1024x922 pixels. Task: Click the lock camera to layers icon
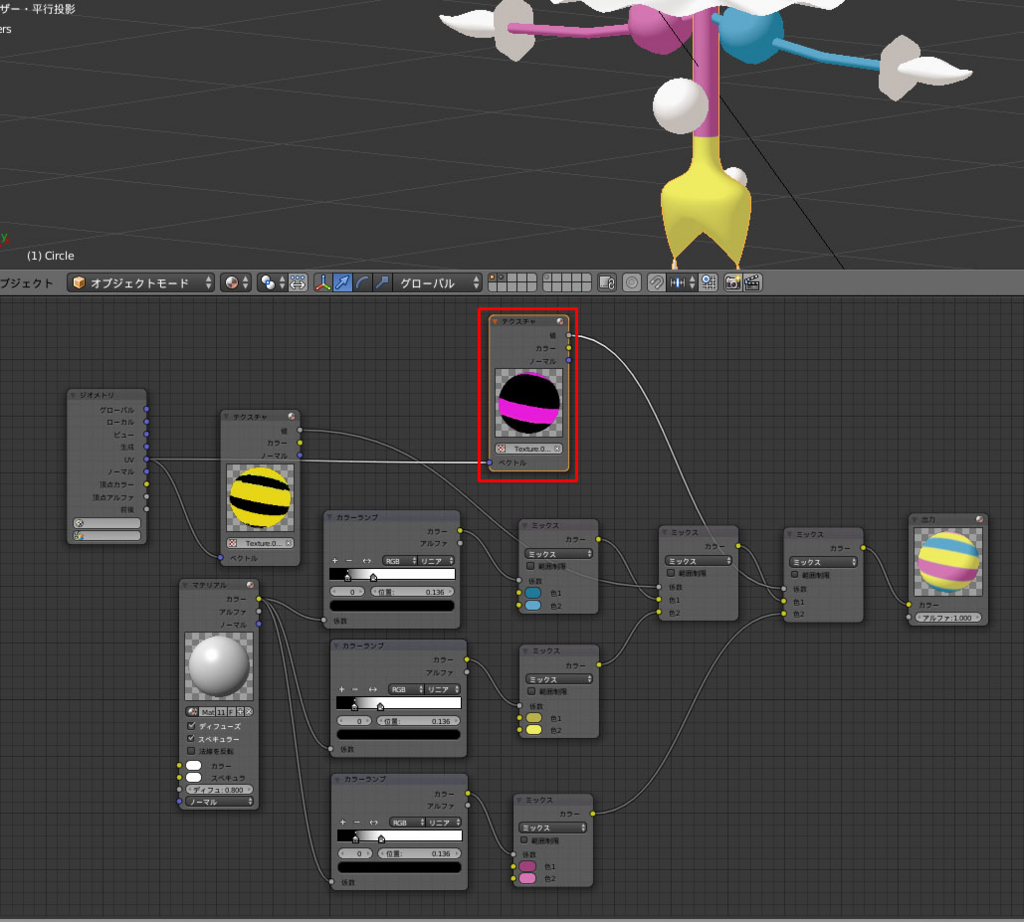(x=607, y=283)
